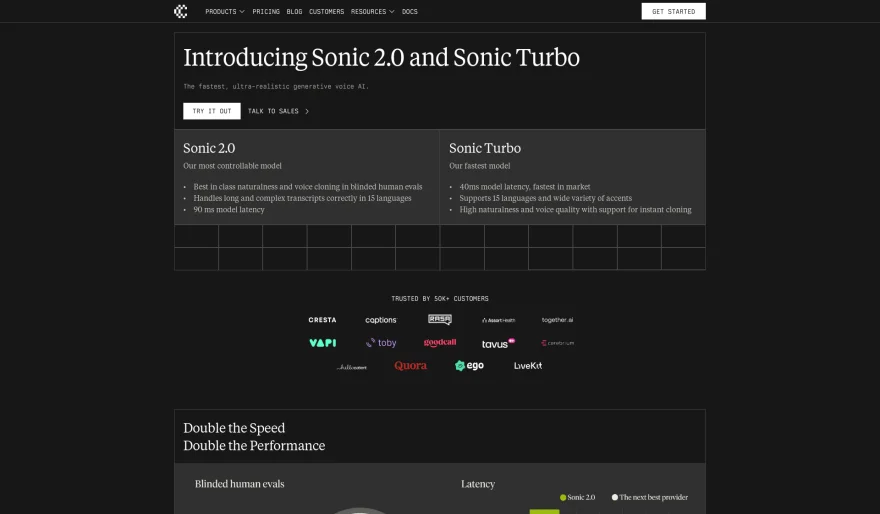880x514 pixels.
Task: Click the Cartesia logo in navbar
Action: (181, 11)
